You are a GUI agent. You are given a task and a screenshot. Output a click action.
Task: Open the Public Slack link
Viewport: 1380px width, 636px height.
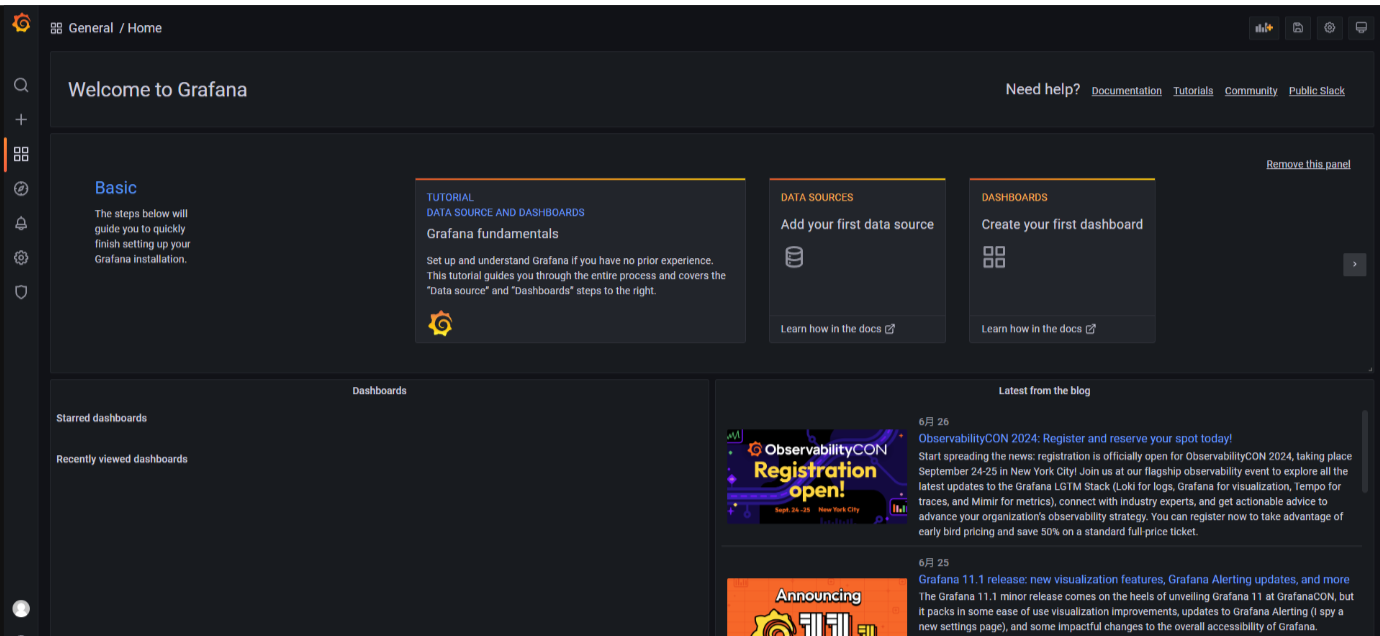[x=1316, y=91]
